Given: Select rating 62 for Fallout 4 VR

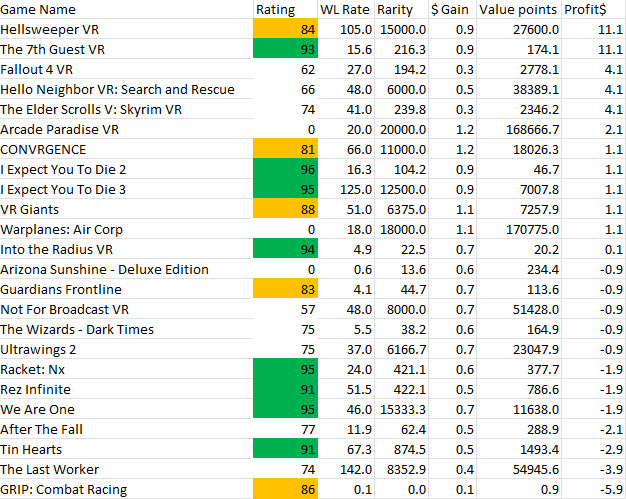Looking at the screenshot, I should pos(285,69).
